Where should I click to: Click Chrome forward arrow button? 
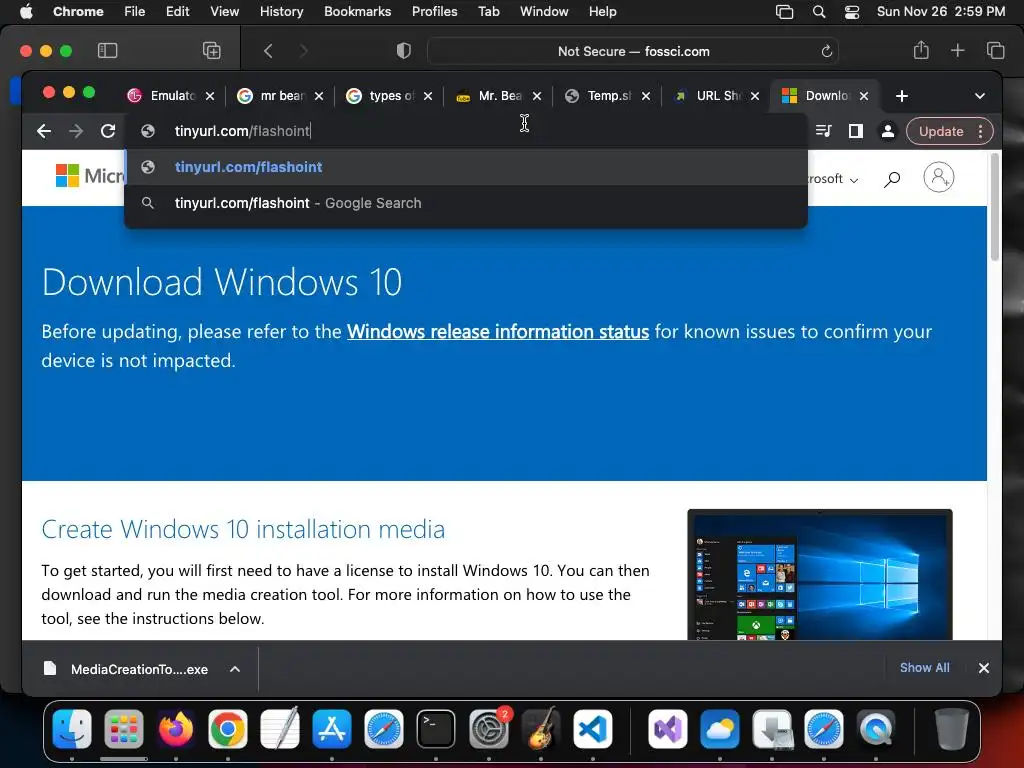[76, 131]
